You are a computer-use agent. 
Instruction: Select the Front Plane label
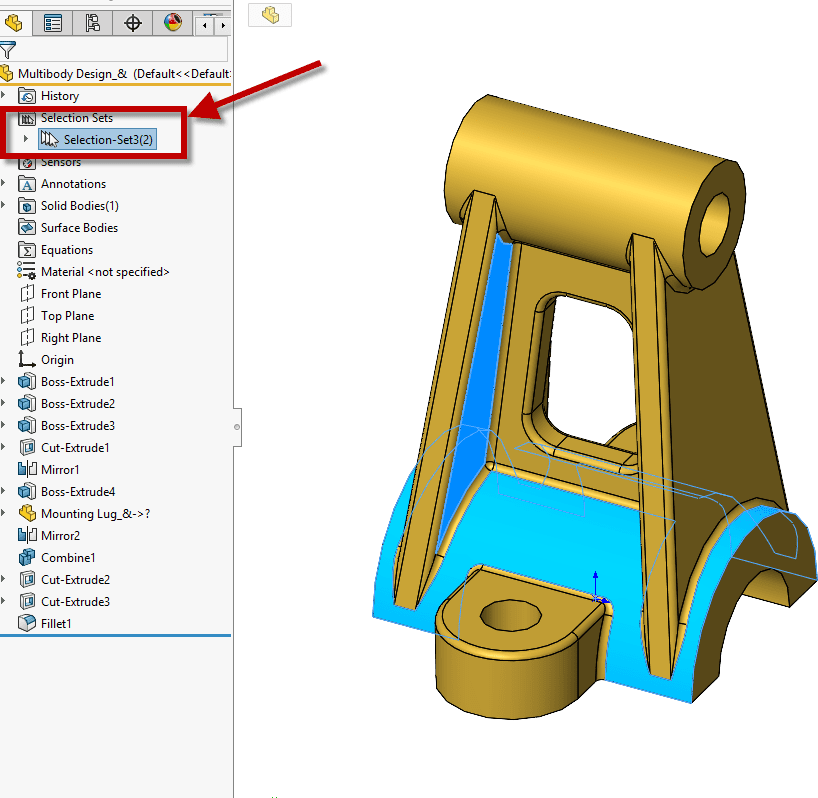(x=71, y=294)
